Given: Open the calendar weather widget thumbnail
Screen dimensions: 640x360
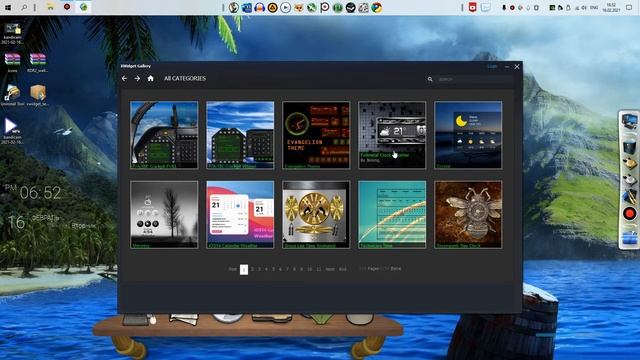Looking at the screenshot, I should [240, 215].
